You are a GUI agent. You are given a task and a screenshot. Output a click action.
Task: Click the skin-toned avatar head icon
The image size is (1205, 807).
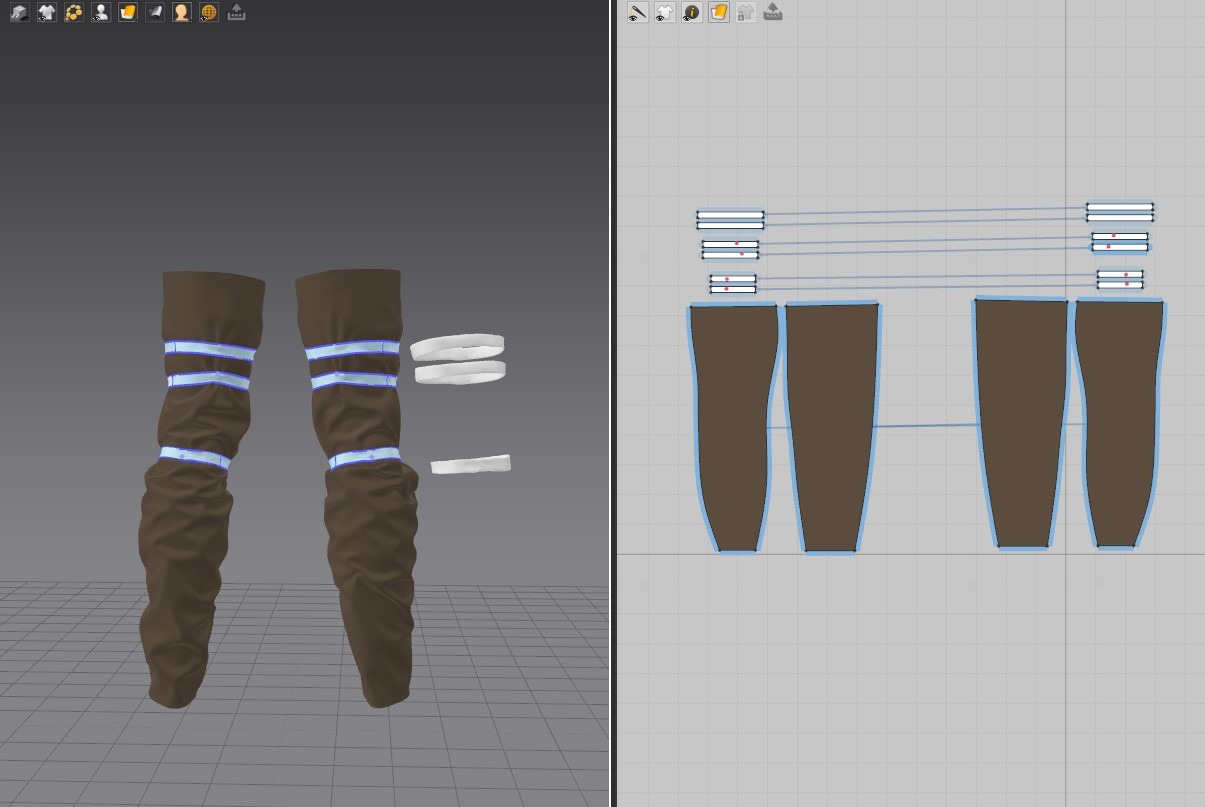tap(182, 13)
